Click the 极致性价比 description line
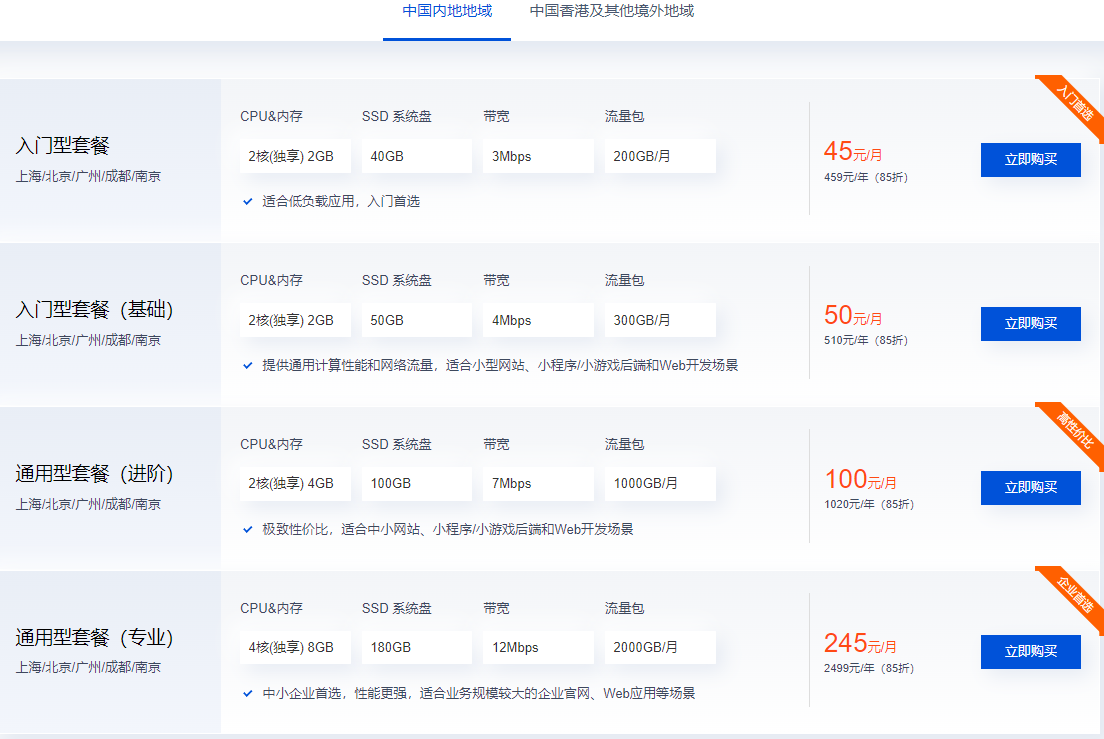The width and height of the screenshot is (1104, 739). pyautogui.click(x=448, y=529)
